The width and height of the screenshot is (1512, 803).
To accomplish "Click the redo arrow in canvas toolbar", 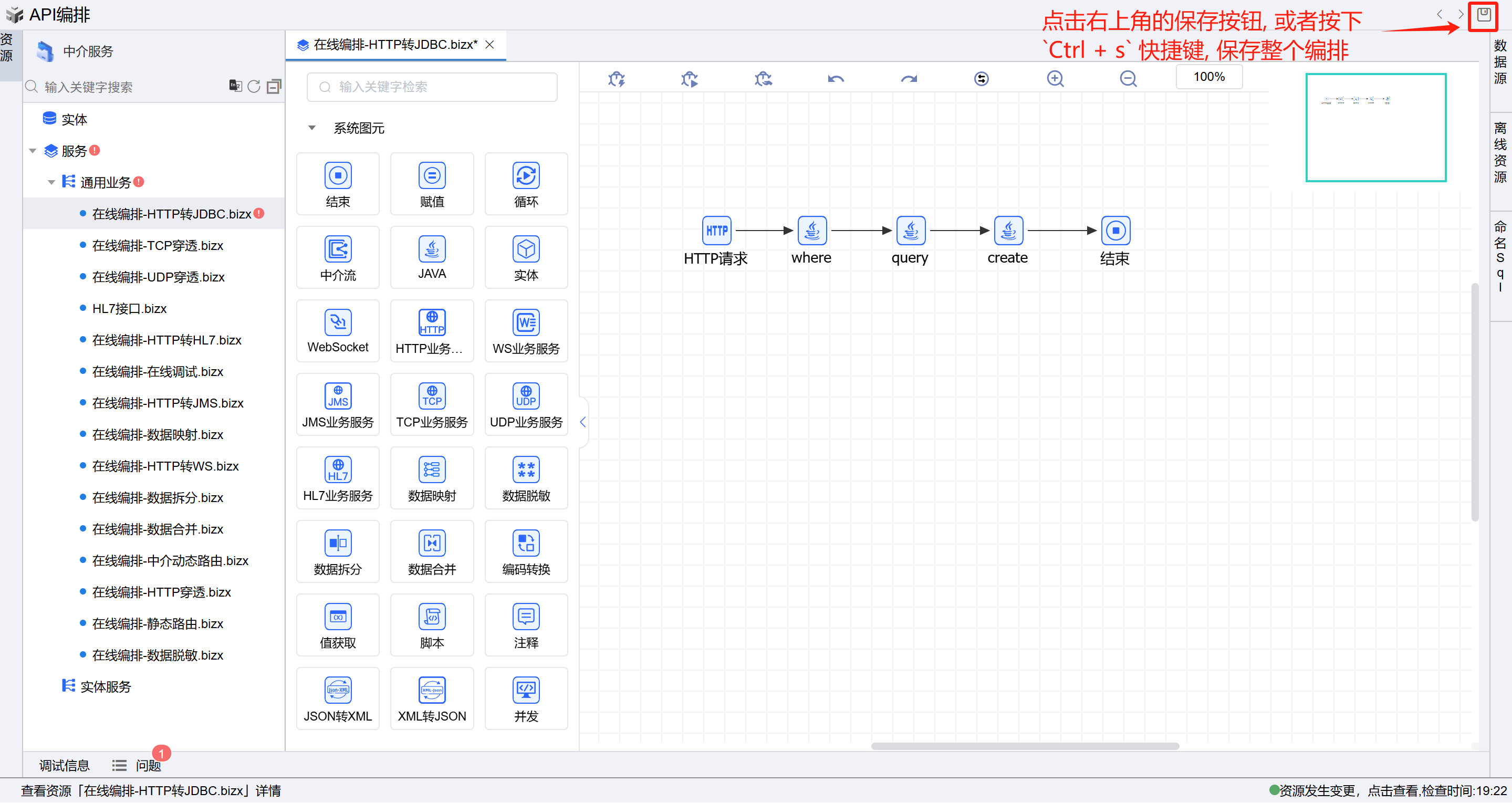I will [x=909, y=79].
